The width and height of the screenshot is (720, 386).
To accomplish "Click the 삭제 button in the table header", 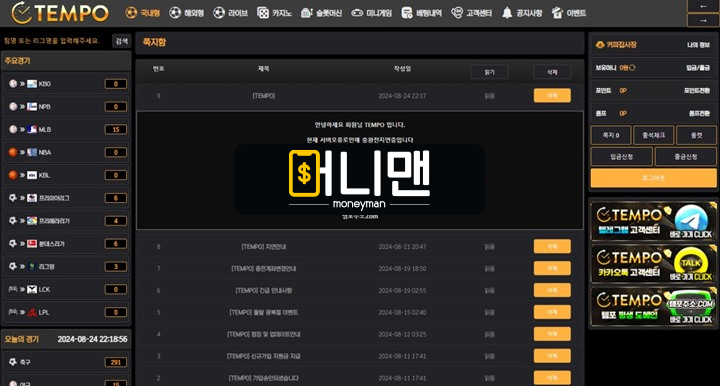I will click(x=552, y=72).
